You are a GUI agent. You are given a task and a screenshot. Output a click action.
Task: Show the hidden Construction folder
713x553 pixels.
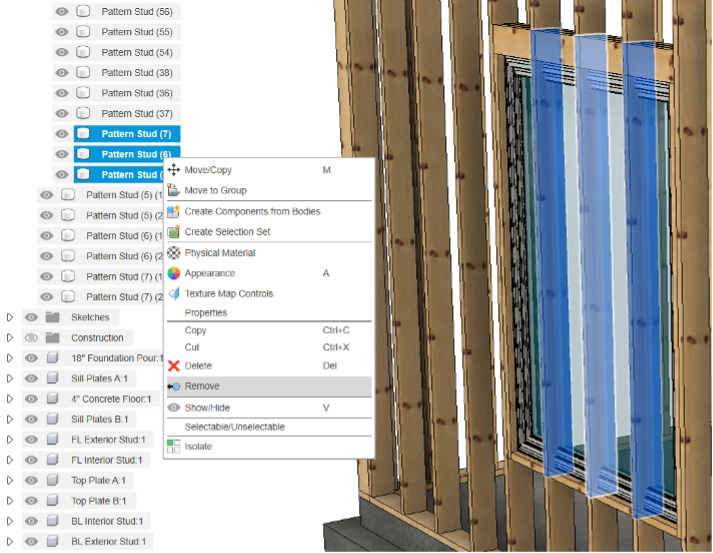click(31, 337)
